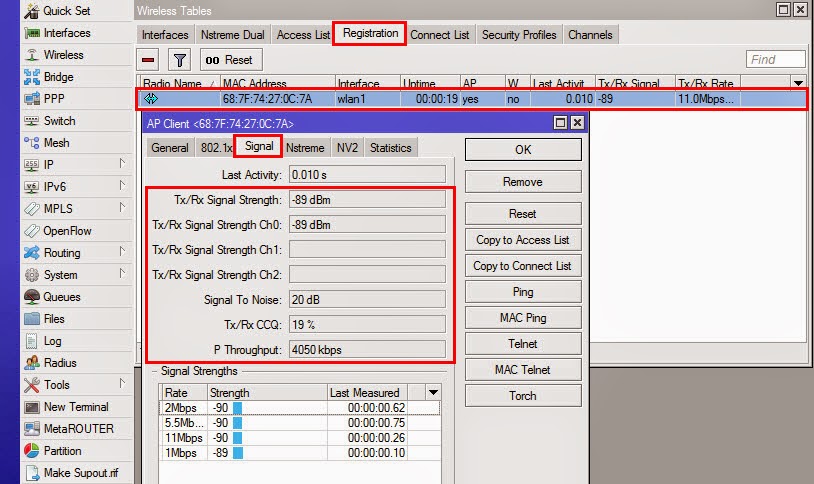Open Files from the sidebar
This screenshot has height=484, width=814.
point(32,319)
